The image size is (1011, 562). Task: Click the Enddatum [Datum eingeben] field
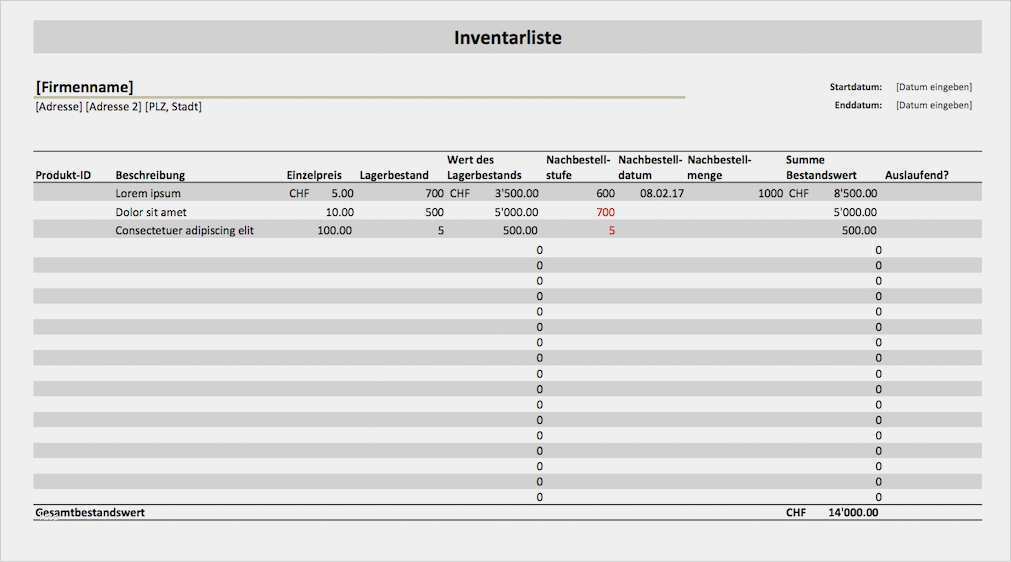934,105
